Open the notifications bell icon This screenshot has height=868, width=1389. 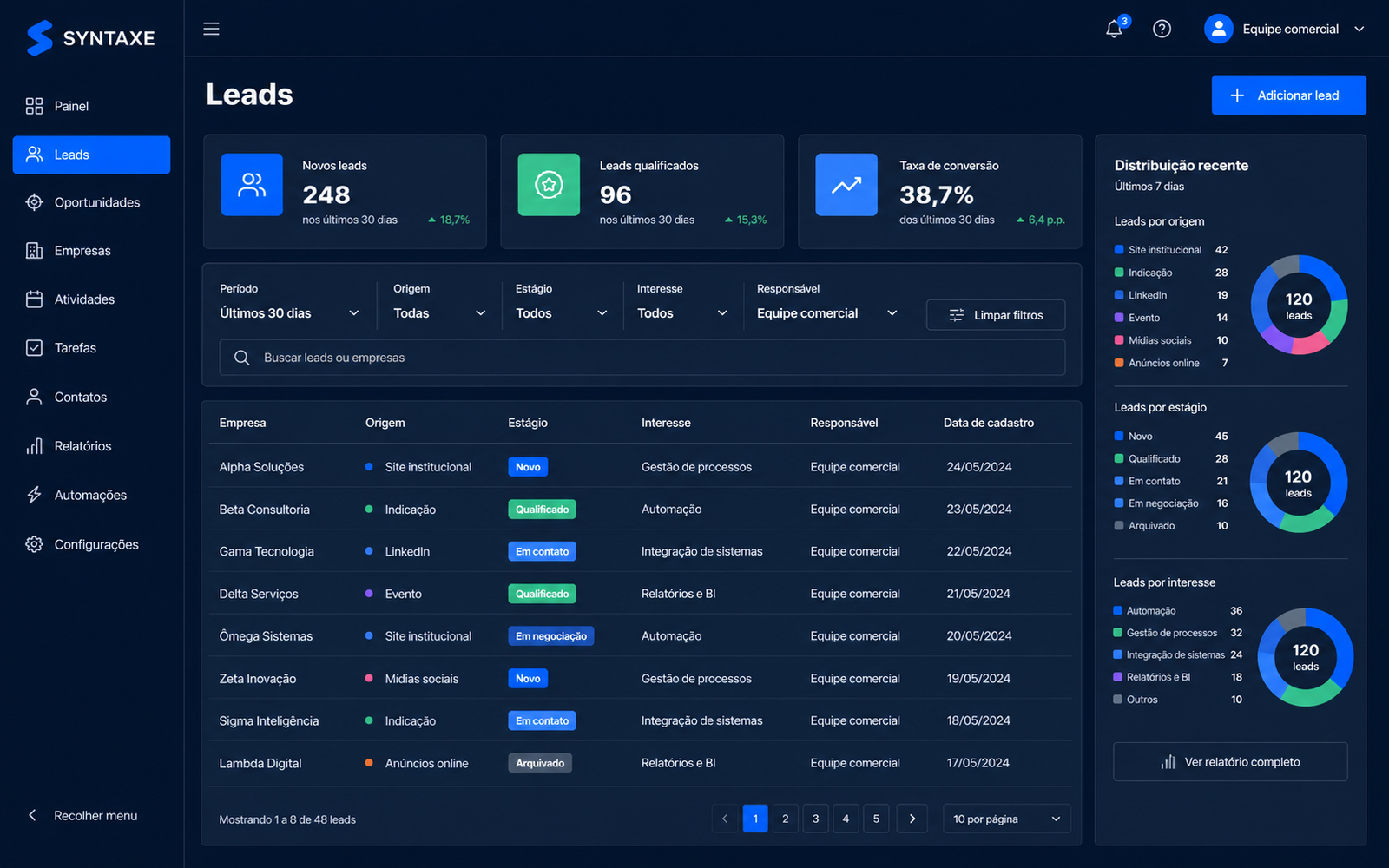(1115, 29)
